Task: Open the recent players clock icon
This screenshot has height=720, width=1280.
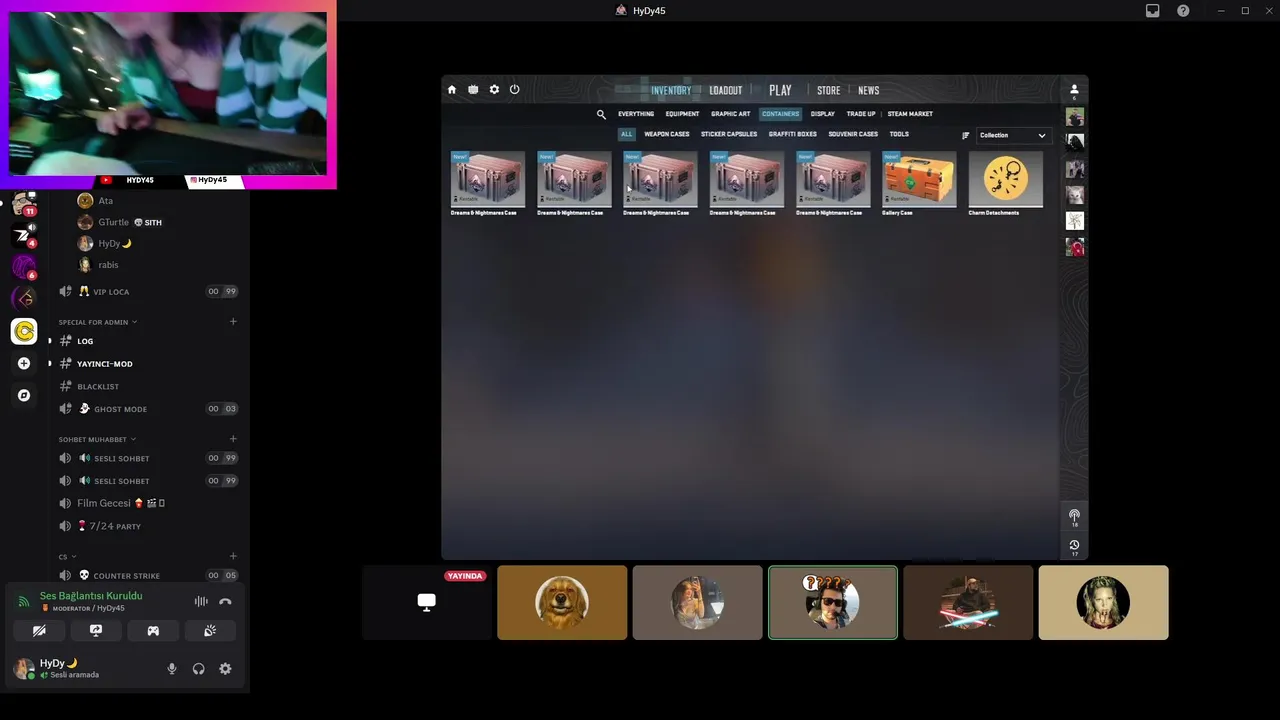Action: [1074, 545]
